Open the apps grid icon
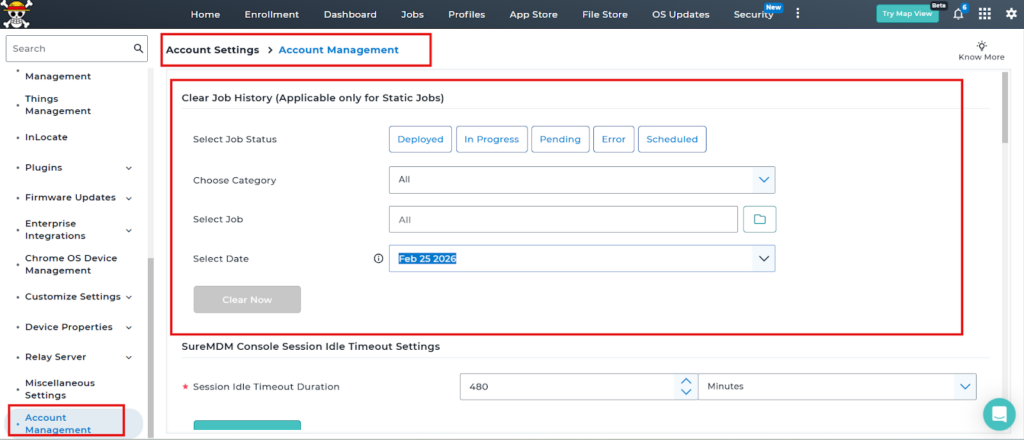Image resolution: width=1024 pixels, height=440 pixels. pyautogui.click(x=985, y=14)
